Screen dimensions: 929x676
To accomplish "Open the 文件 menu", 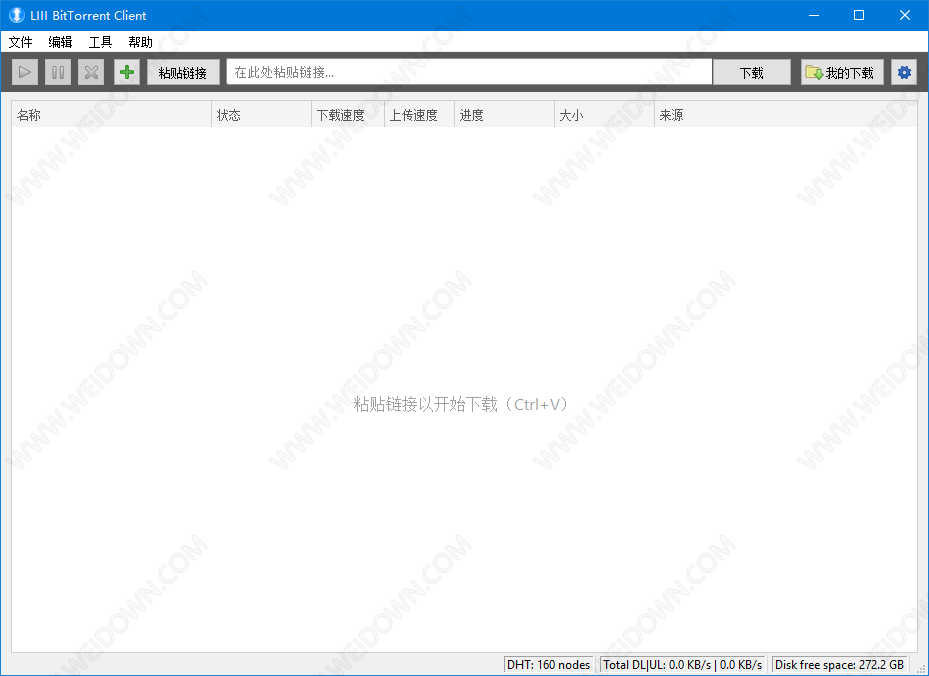I will (21, 42).
